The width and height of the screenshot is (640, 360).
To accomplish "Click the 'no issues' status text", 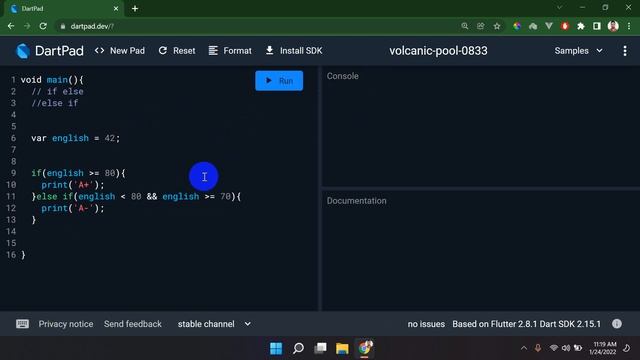I will pos(426,324).
